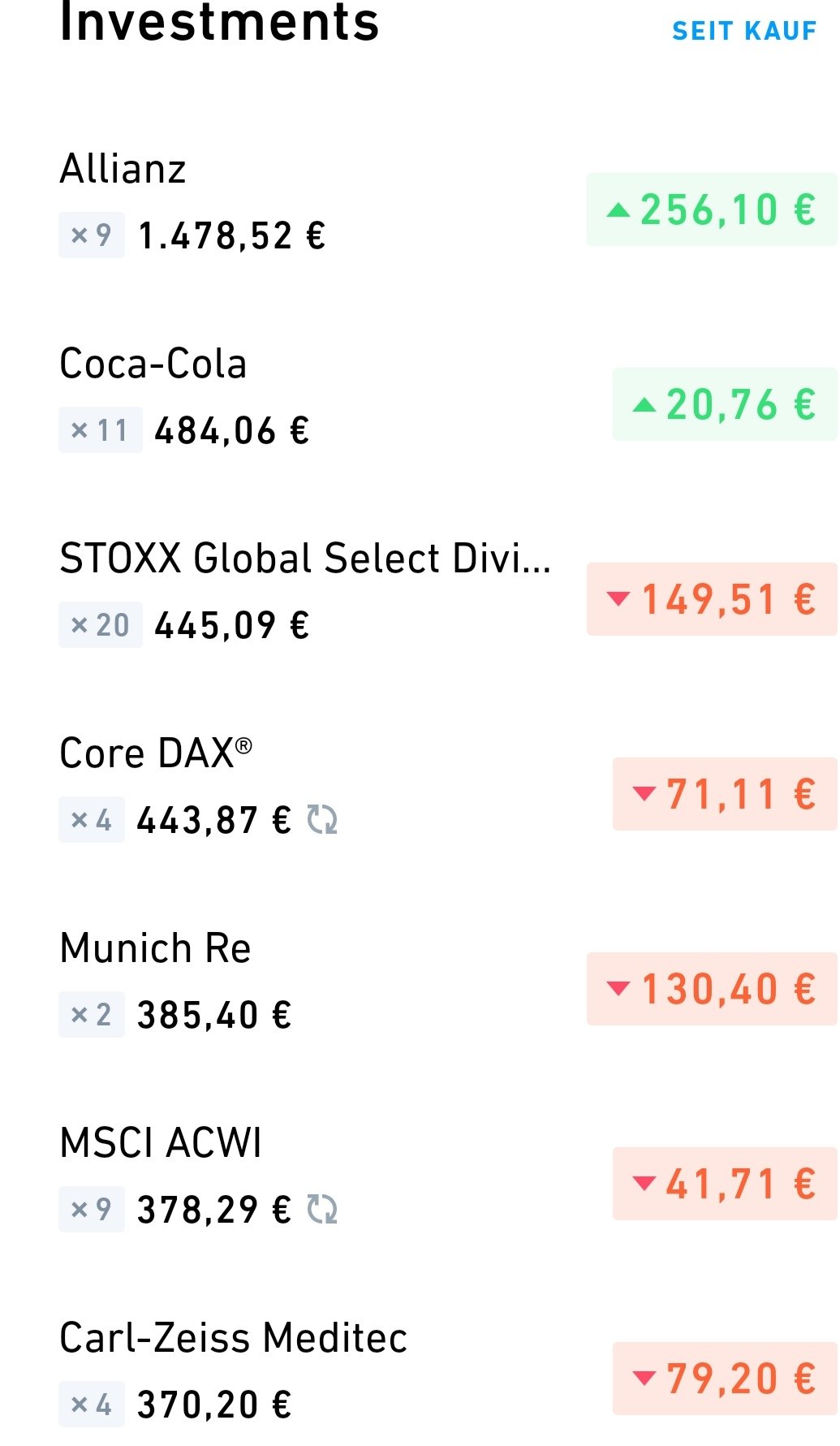
Task: Tap Carl-Zeiss Meditec loss badge 79,20 €
Action: (x=724, y=1379)
